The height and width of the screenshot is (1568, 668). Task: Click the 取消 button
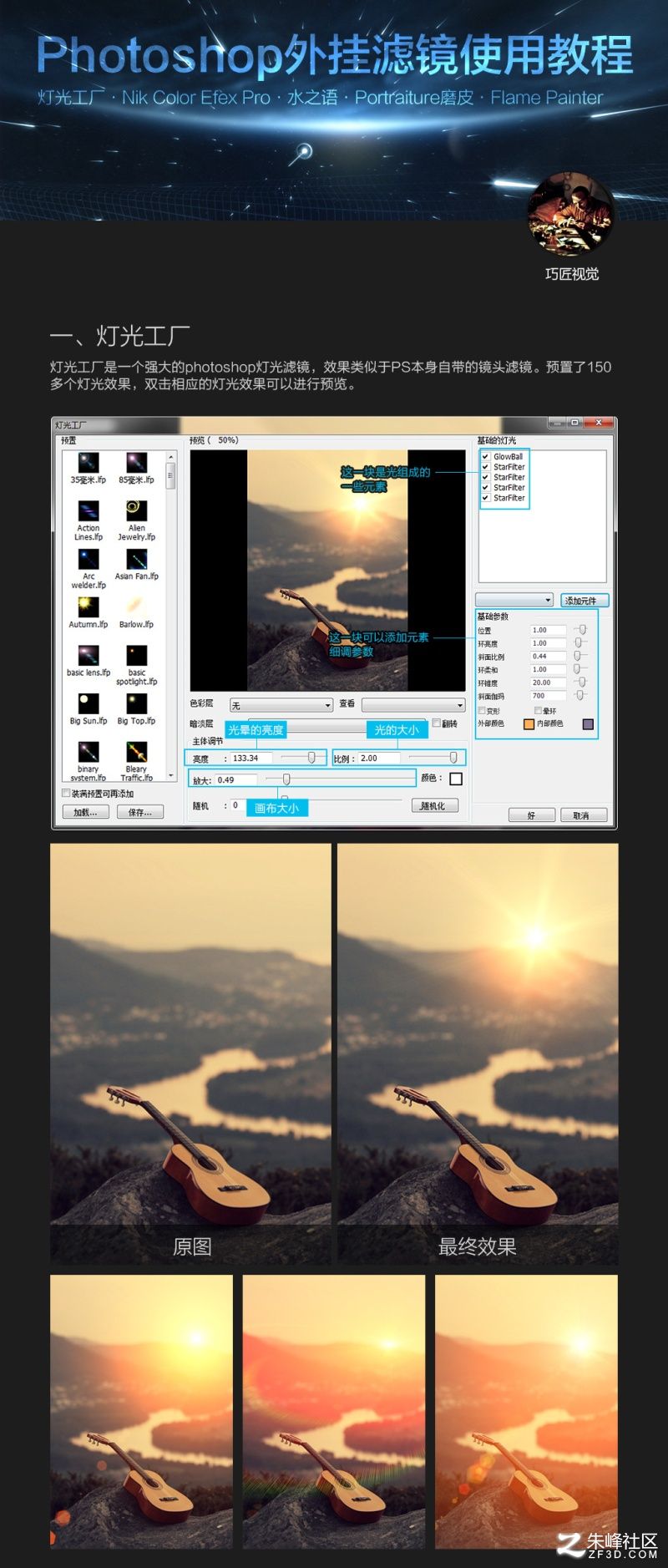tap(584, 815)
